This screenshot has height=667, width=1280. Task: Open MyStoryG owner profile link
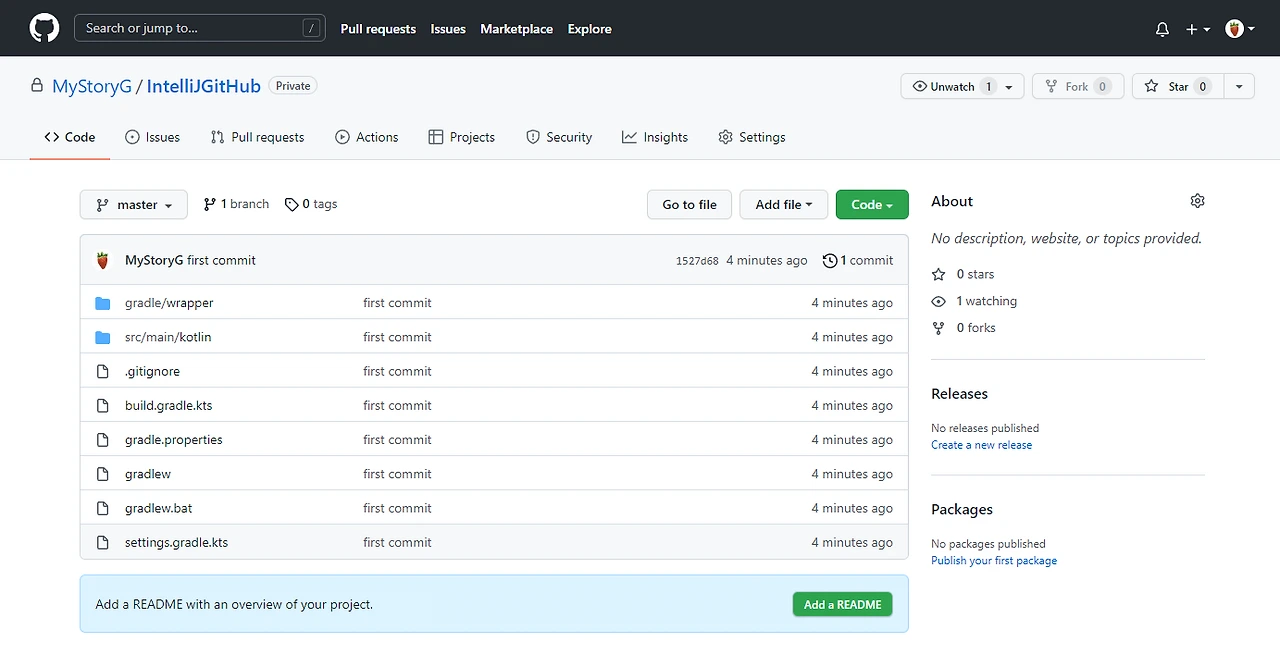[92, 86]
